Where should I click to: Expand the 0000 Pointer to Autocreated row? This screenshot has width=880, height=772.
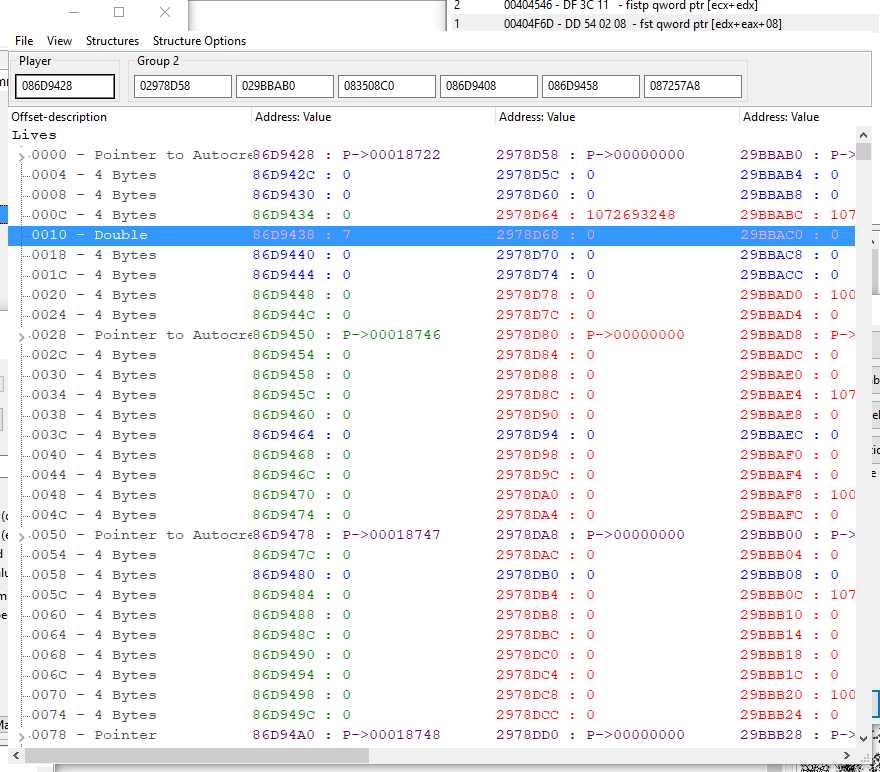pyautogui.click(x=21, y=156)
